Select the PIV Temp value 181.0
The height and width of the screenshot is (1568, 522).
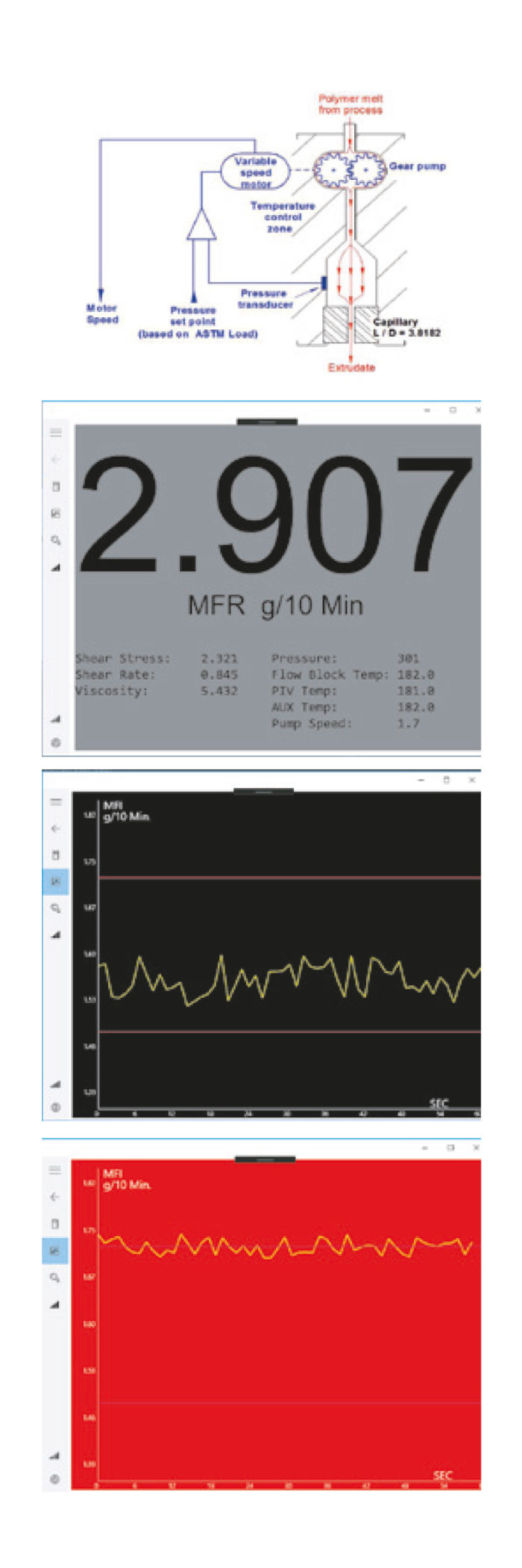(x=415, y=691)
